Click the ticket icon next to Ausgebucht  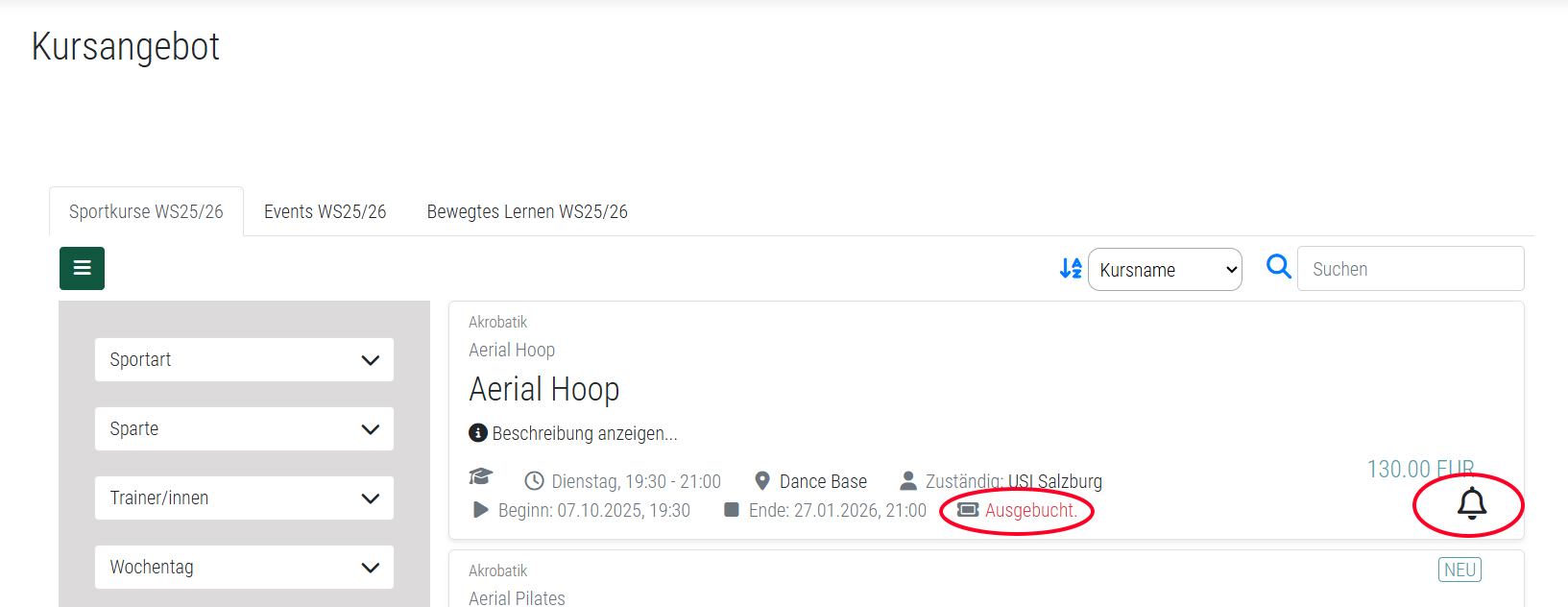[x=968, y=510]
